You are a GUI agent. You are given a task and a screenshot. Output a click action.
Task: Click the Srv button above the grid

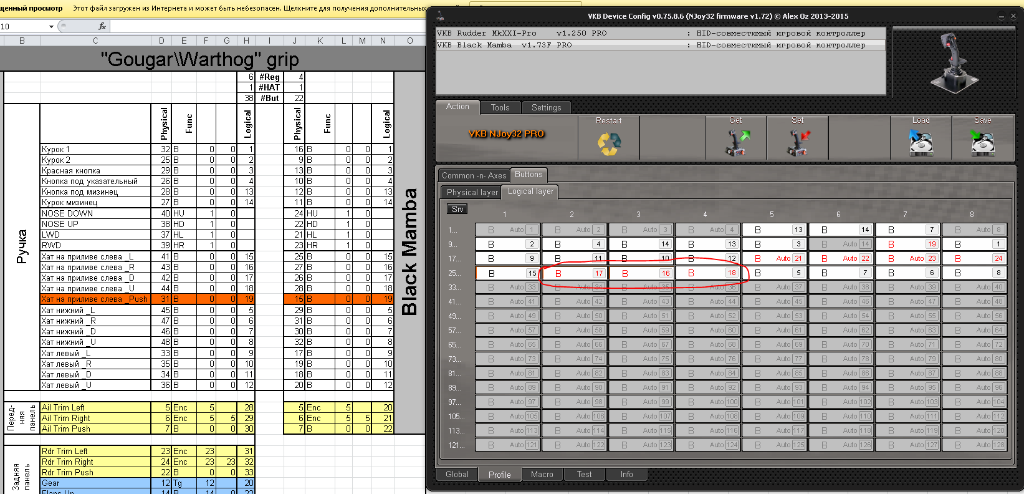(456, 209)
